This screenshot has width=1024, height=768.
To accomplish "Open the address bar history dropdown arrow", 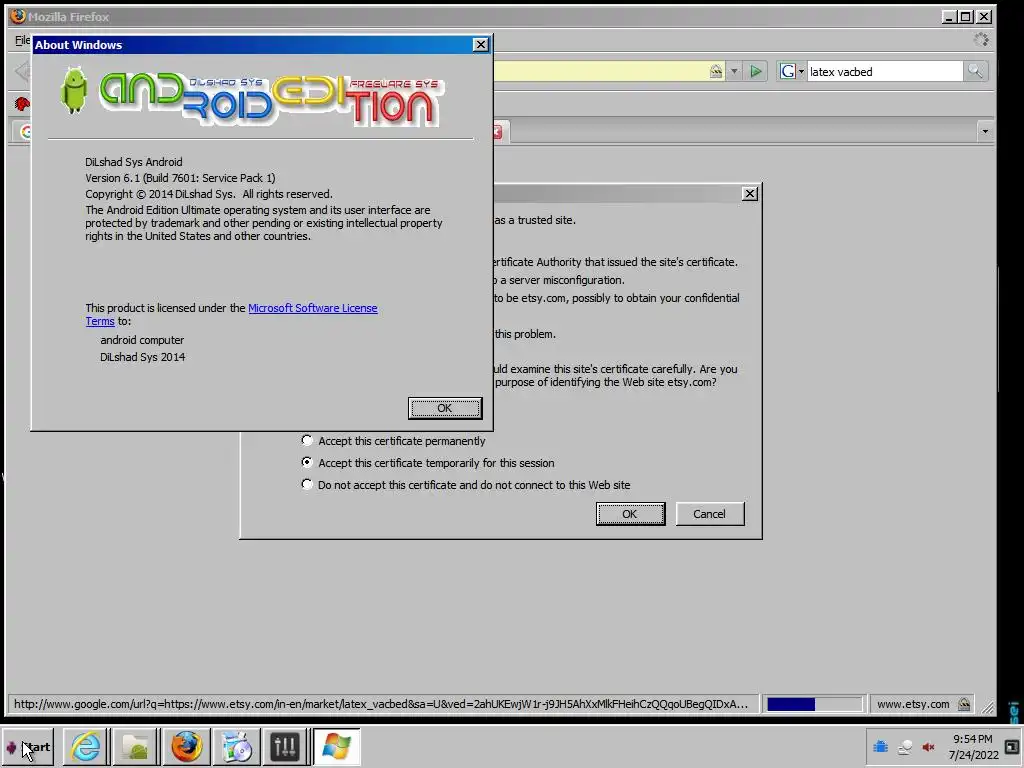I will click(734, 71).
